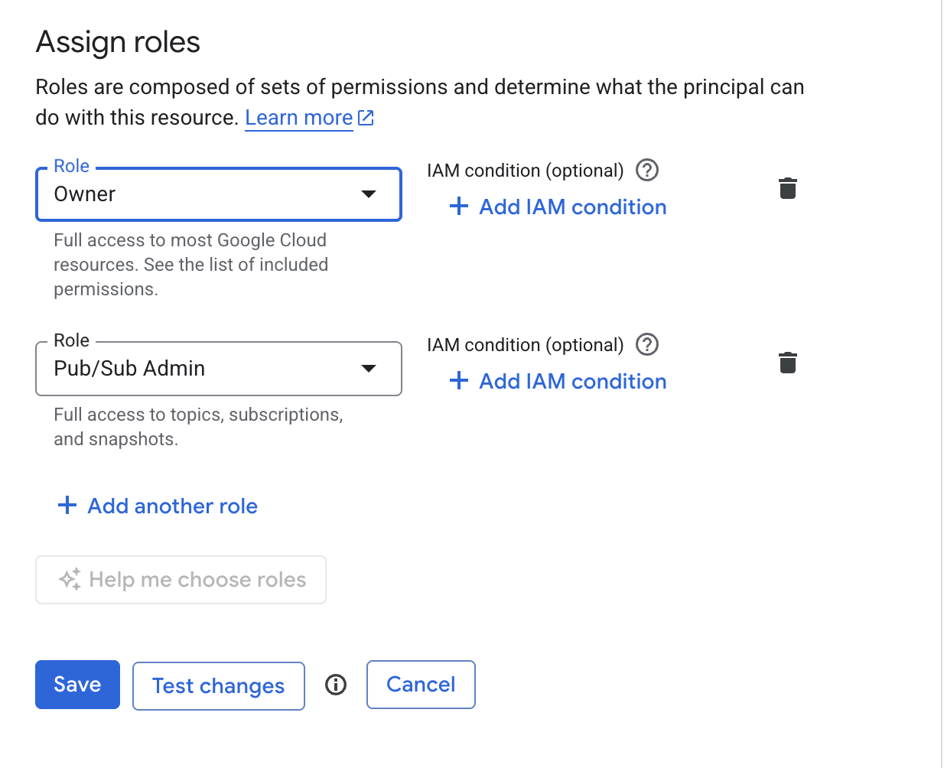Click help icon beside Pub/Sub Admin's IAM condition
This screenshot has height=768, width=944.
click(647, 345)
